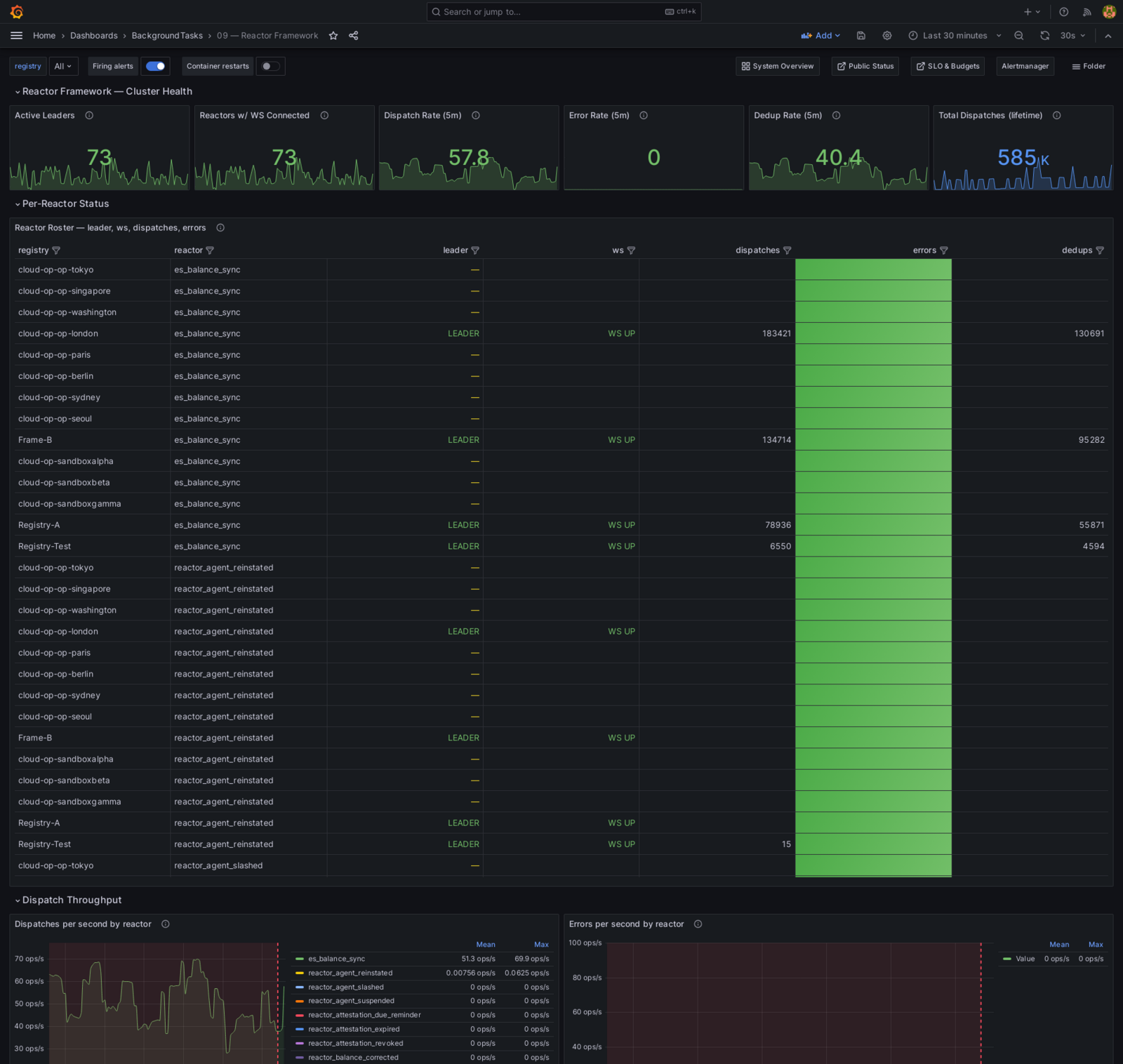Screen dimensions: 1123x1064
Task: Collapse the Dispatch Throughput row
Action: coord(68,900)
